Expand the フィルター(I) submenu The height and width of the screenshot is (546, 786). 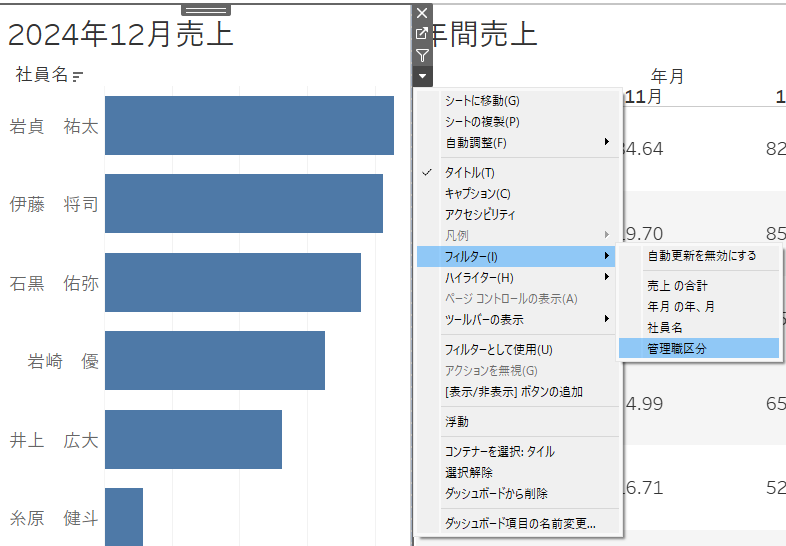[x=516, y=257]
